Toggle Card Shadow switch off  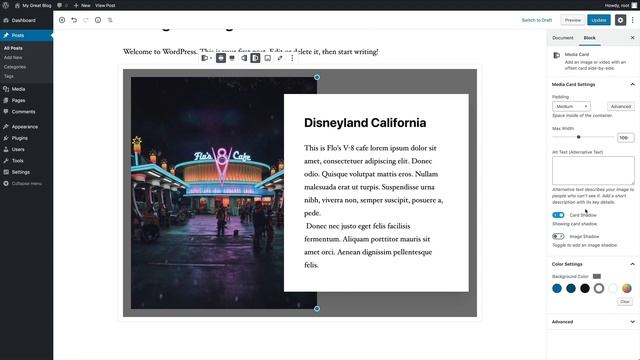pos(558,215)
